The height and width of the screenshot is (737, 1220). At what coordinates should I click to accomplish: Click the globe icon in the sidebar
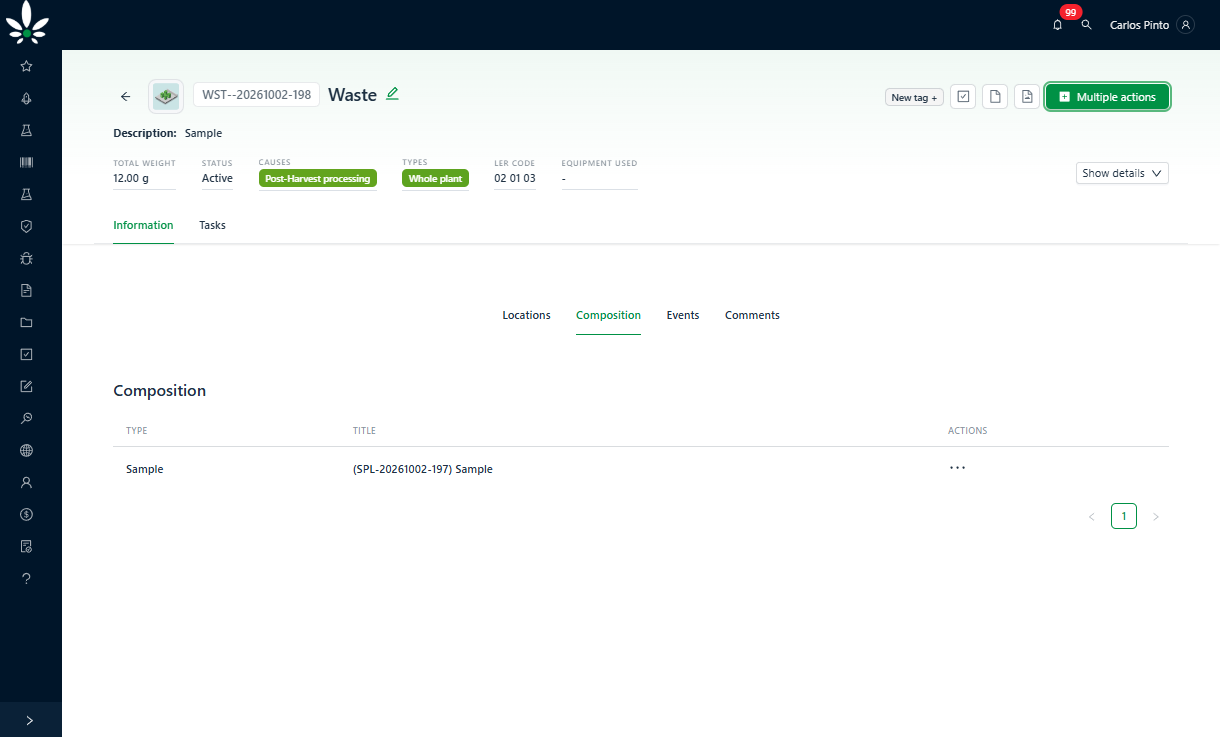click(27, 450)
